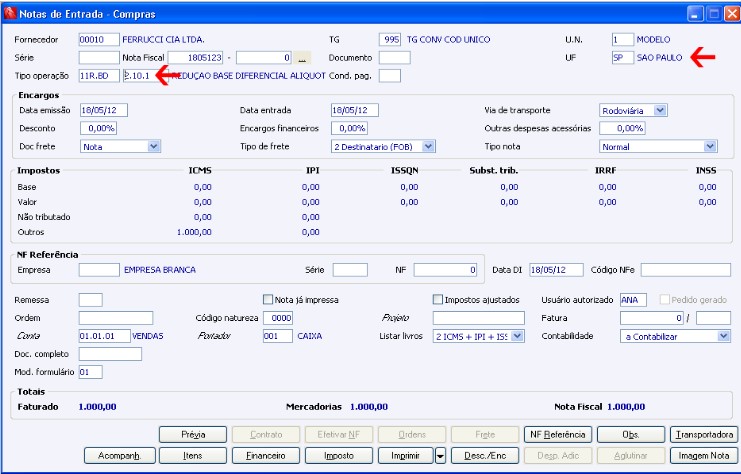Click the application icon in title bar
Viewport: 741px width, 474px height.
9,13
